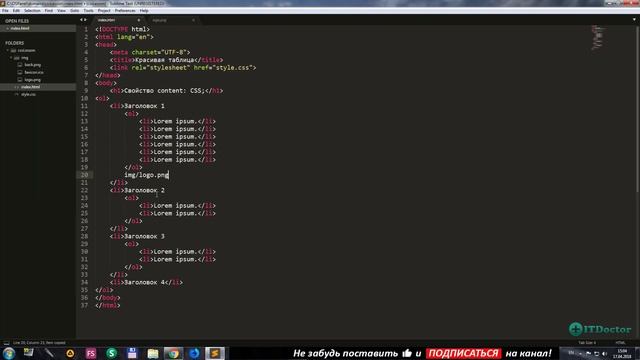640x360 pixels.
Task: Open the Help menu
Action: 144,11
